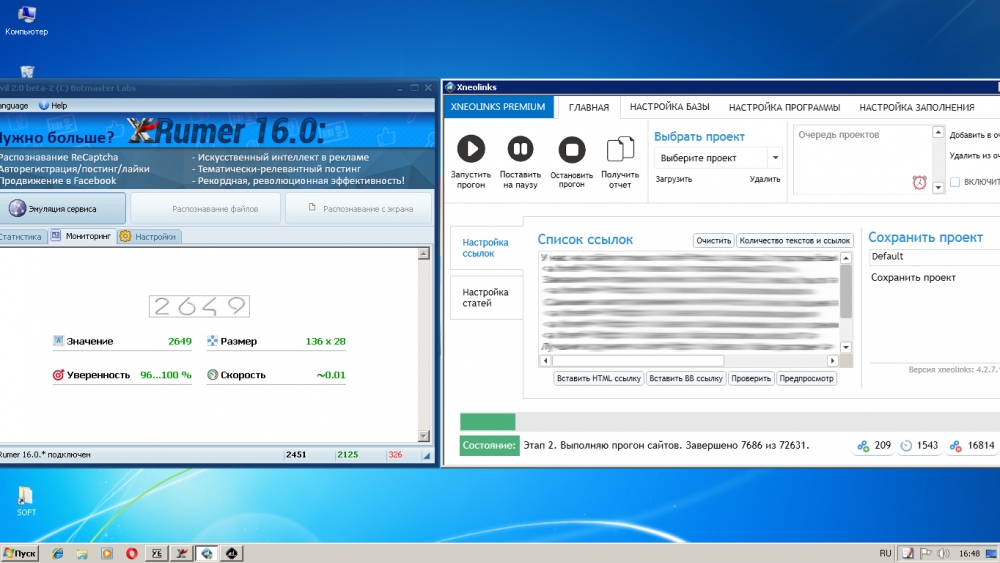Select the Настройка статей side tab
The image size is (1000, 563).
click(x=487, y=297)
